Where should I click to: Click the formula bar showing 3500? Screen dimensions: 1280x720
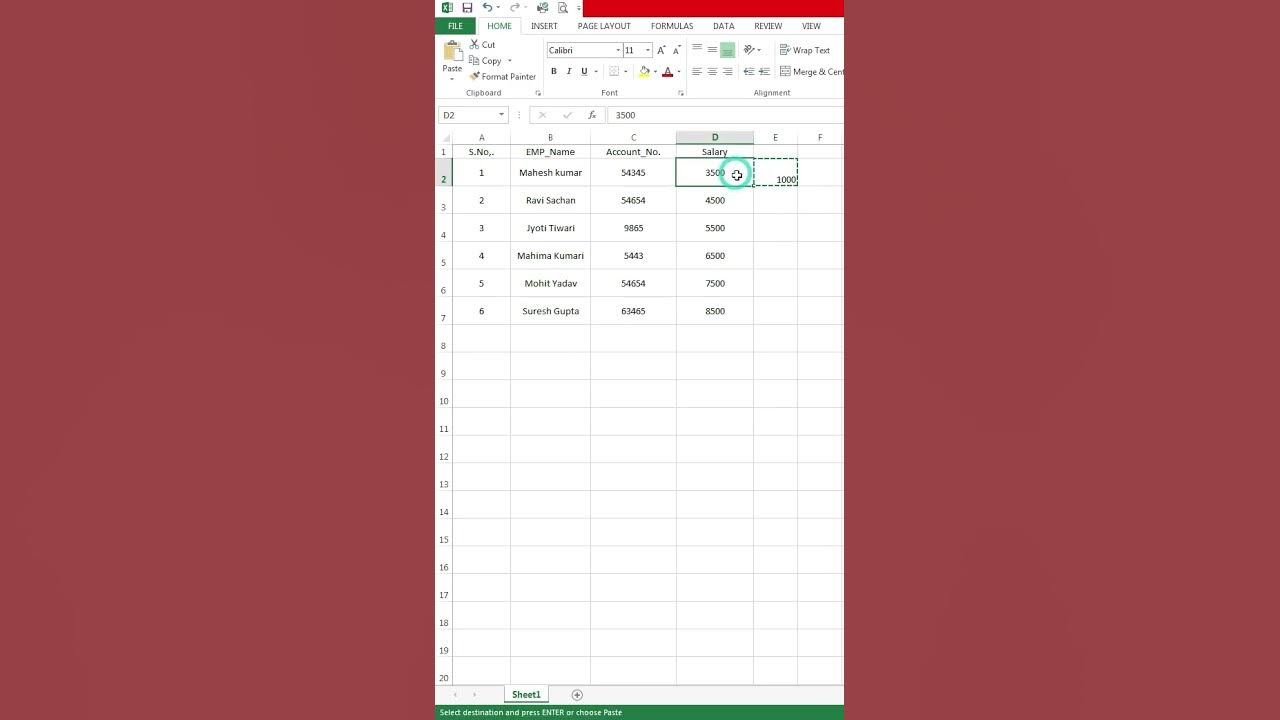click(x=725, y=115)
